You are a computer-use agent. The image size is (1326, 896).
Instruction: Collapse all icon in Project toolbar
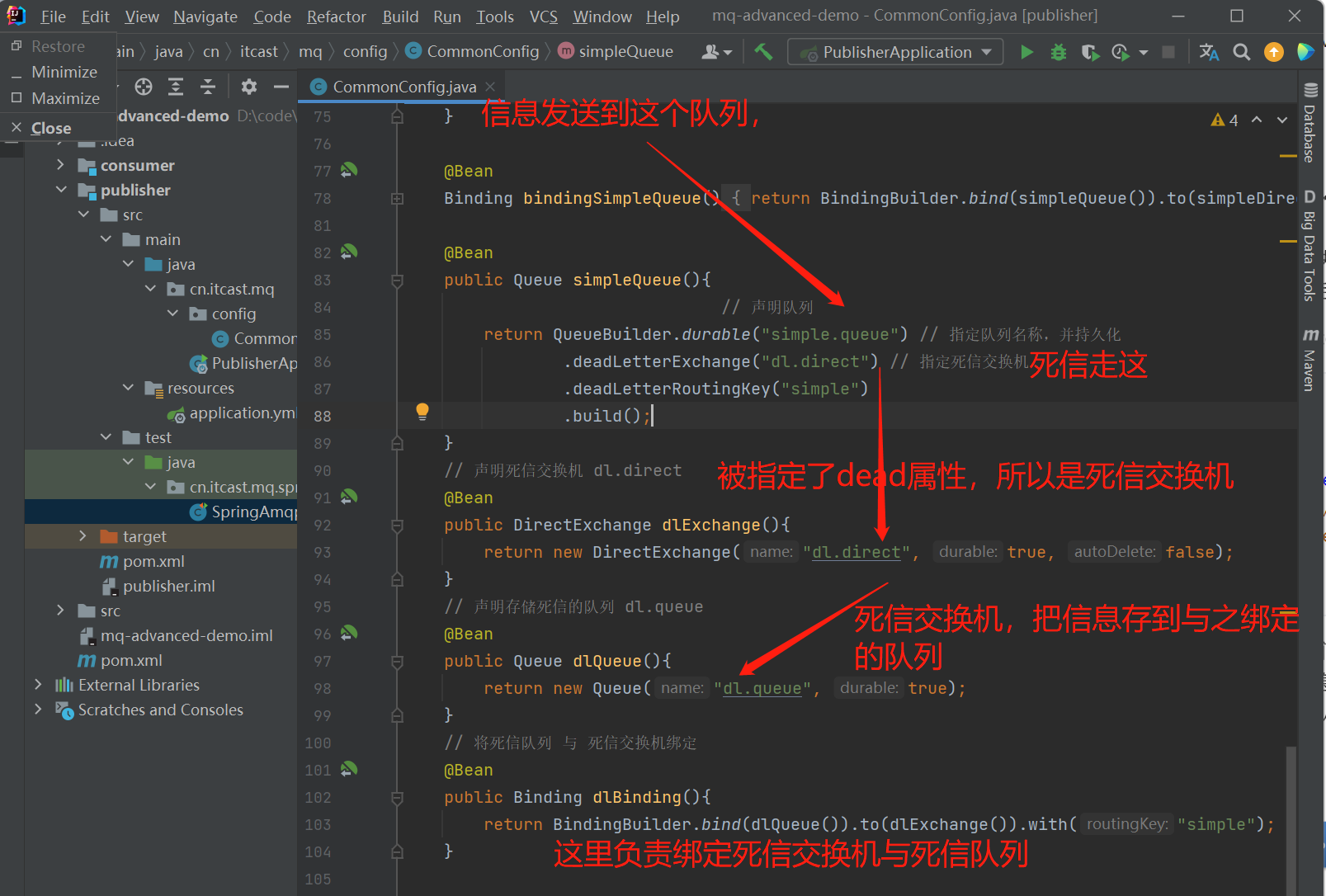[208, 87]
